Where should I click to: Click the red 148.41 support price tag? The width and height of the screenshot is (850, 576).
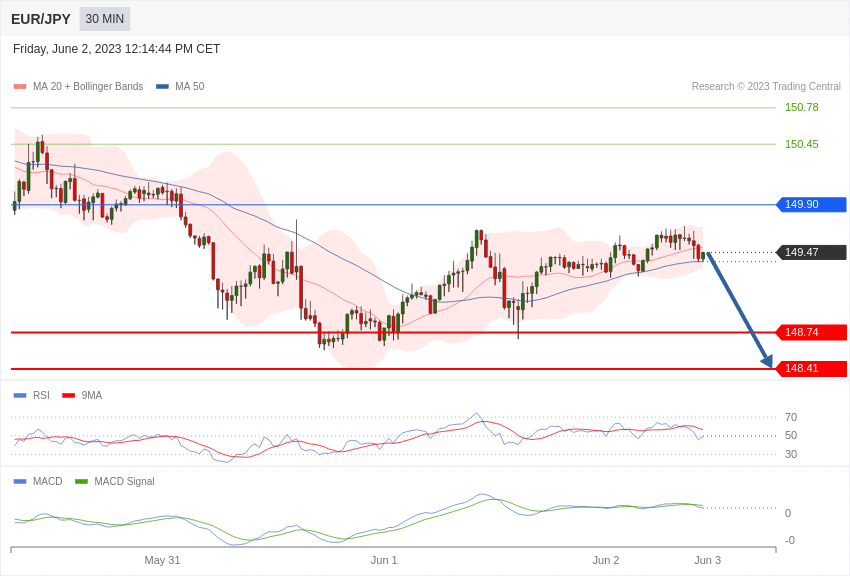812,368
